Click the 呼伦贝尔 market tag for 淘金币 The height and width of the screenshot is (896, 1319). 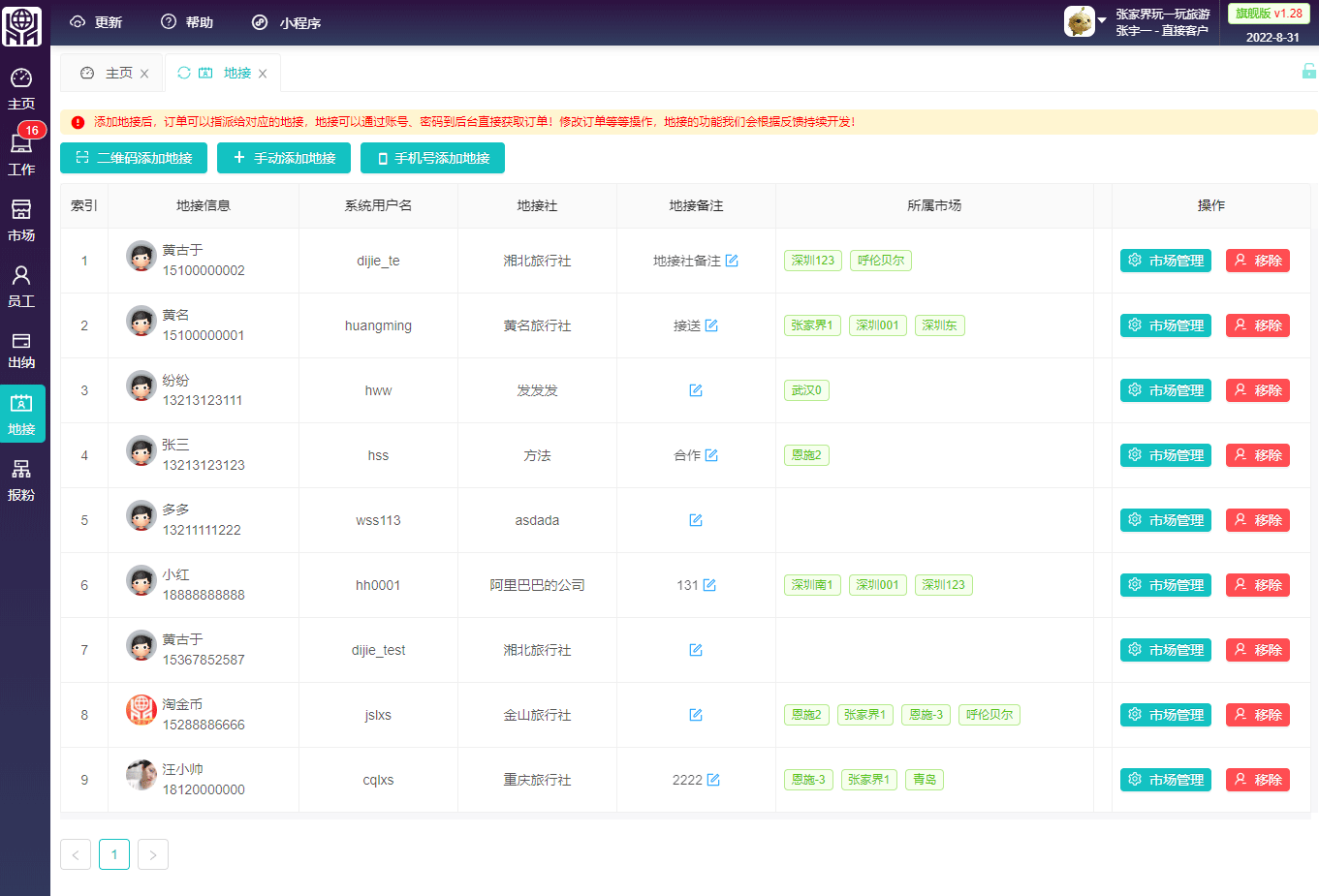[989, 715]
